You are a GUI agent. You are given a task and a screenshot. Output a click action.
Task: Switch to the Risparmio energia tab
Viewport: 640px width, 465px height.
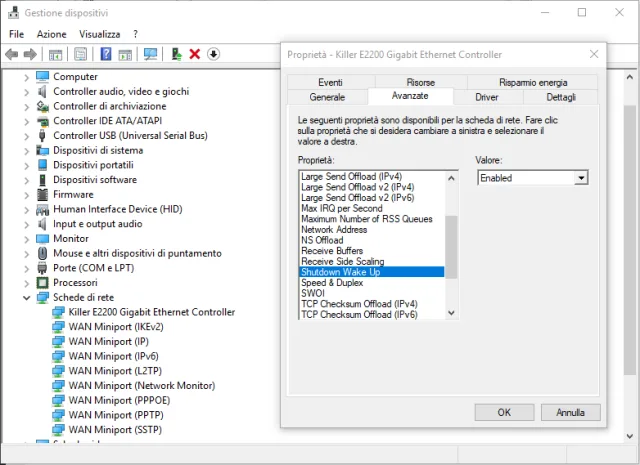click(533, 82)
